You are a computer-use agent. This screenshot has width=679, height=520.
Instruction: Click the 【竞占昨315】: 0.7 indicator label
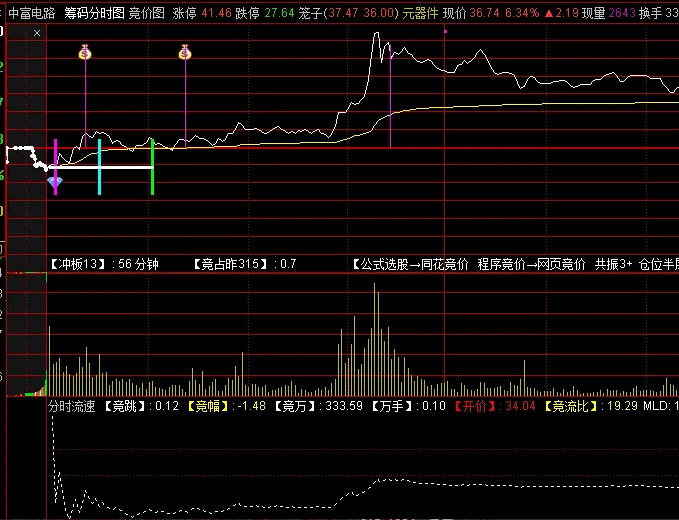244,264
